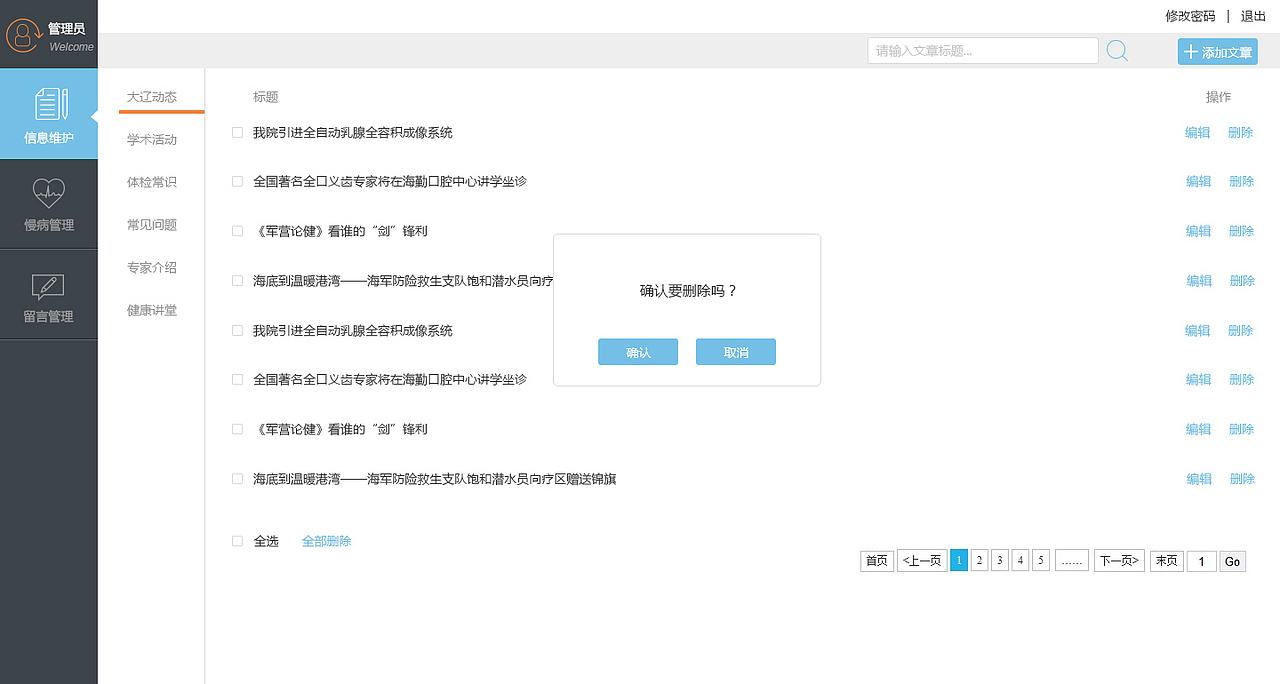Go to 首页 in the pagination
The width and height of the screenshot is (1280, 684).
[x=877, y=561]
